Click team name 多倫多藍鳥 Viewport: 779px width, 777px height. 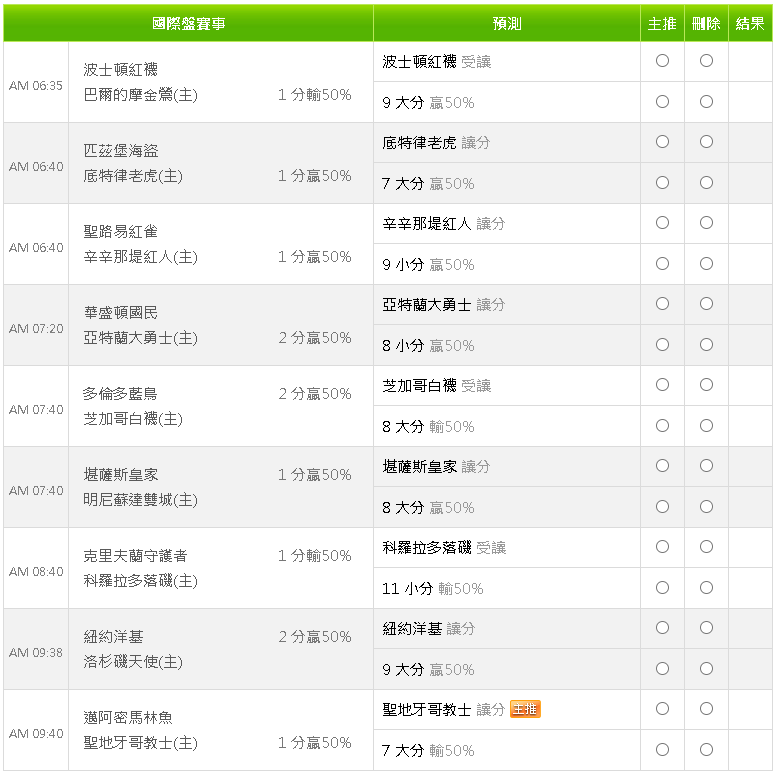pos(120,393)
